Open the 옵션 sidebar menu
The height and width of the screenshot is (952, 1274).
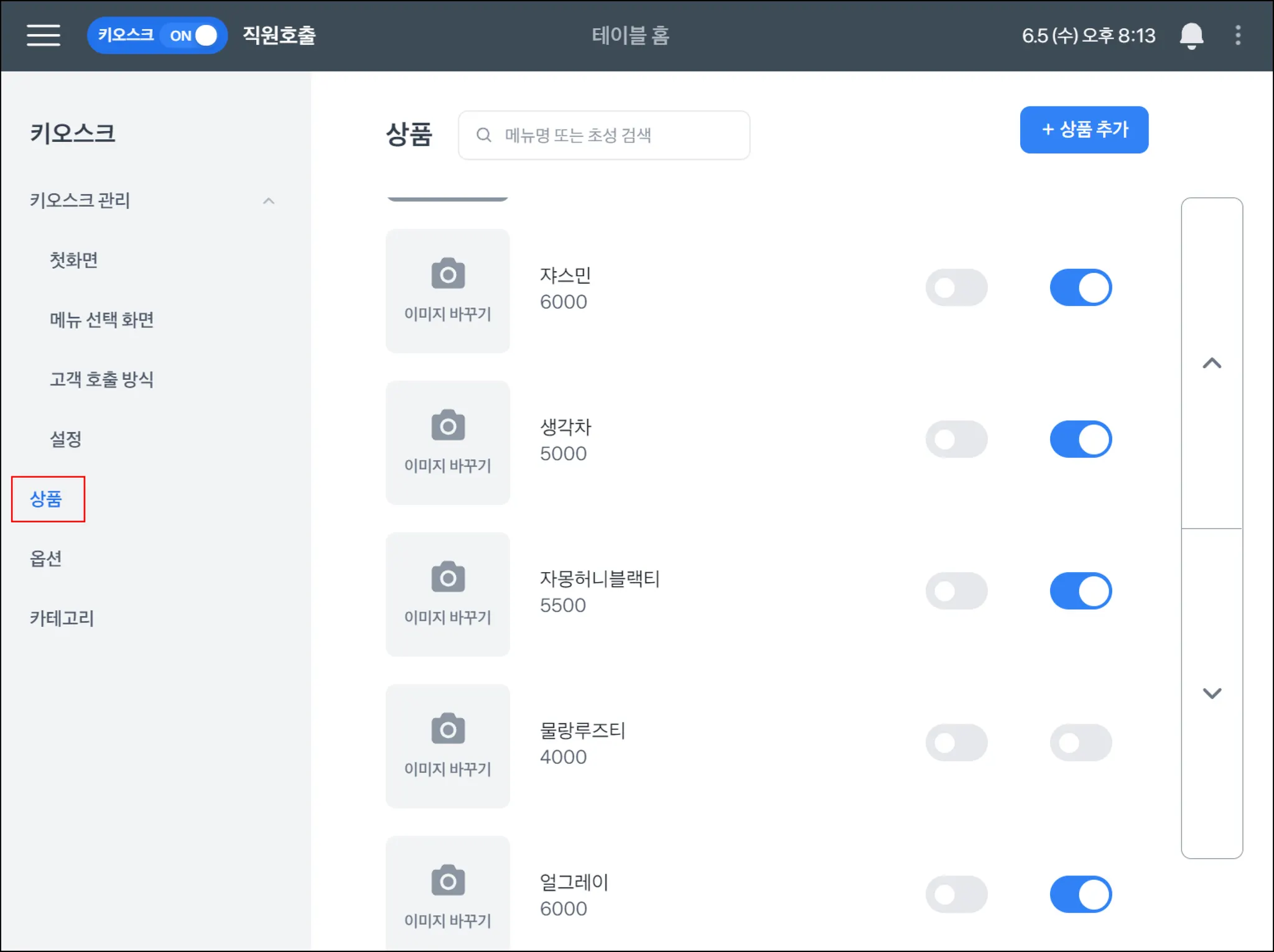click(x=46, y=558)
